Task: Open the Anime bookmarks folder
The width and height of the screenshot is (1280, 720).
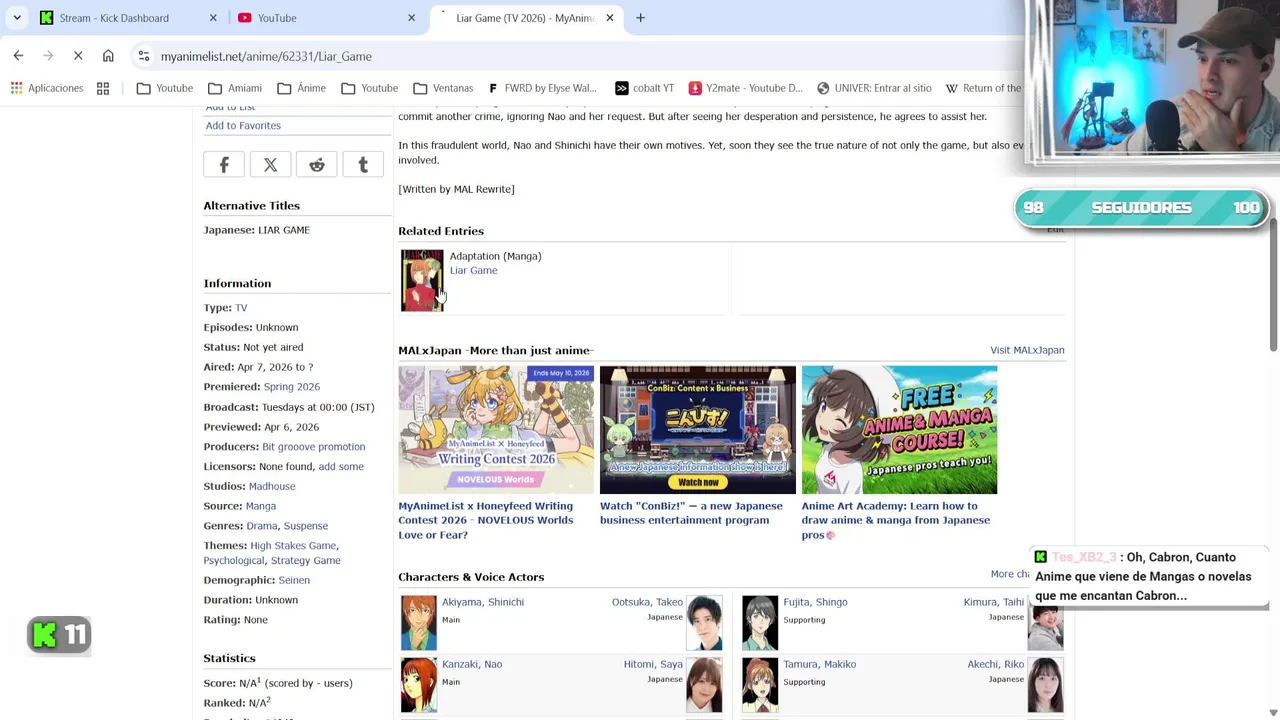Action: (x=301, y=88)
